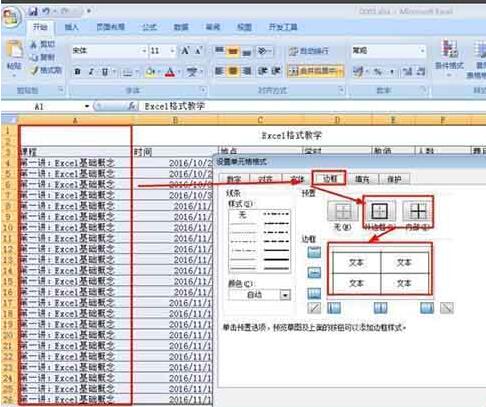The image size is (486, 407).
Task: Apply comma thousands separator style
Action: click(x=392, y=71)
